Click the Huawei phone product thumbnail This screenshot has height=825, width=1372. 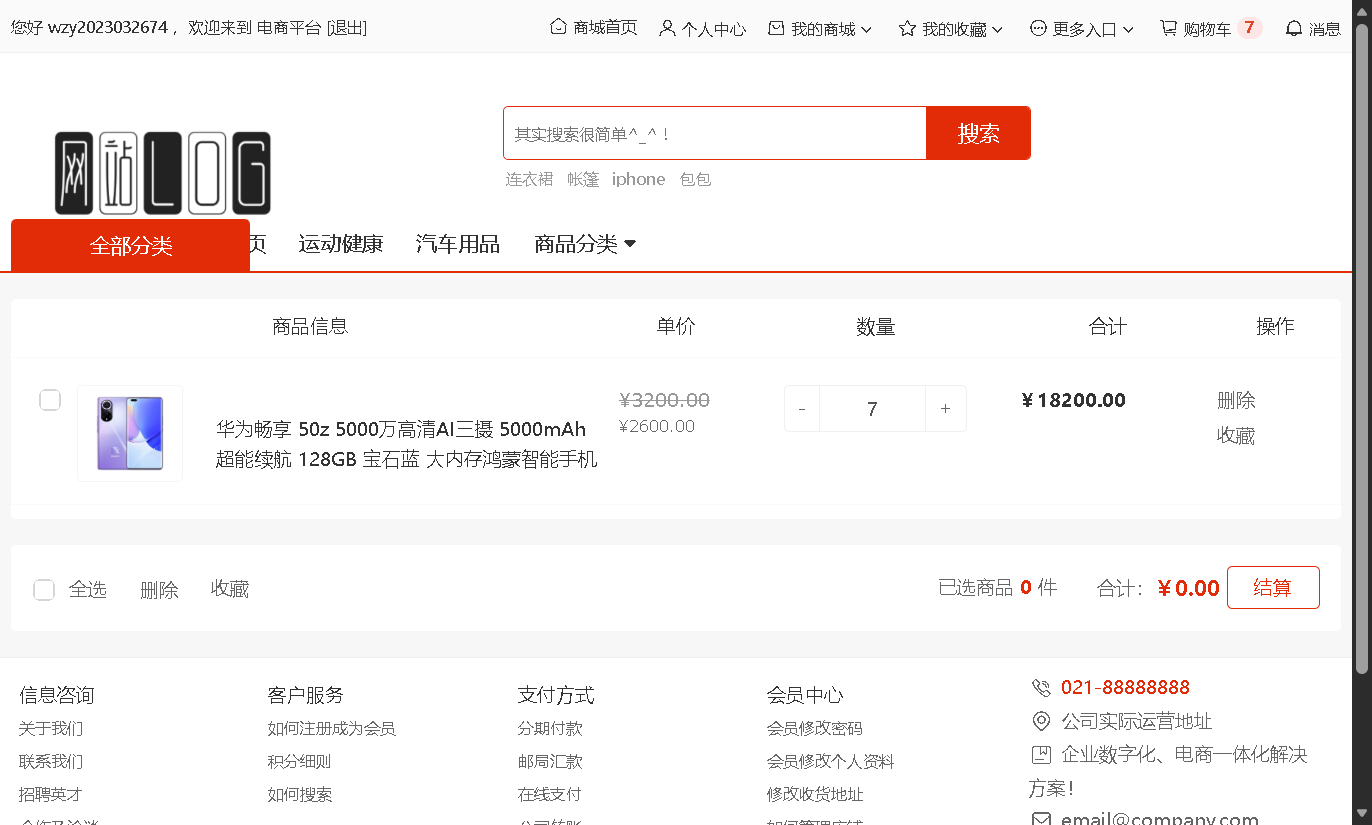coord(130,433)
